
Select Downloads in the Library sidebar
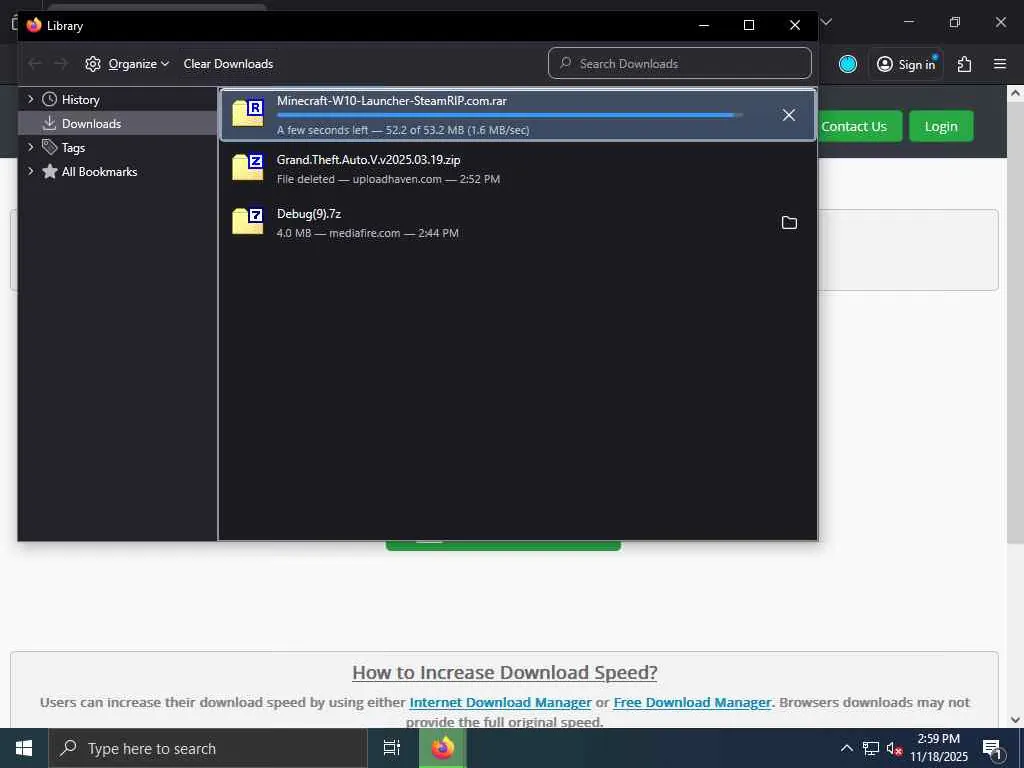pos(91,123)
